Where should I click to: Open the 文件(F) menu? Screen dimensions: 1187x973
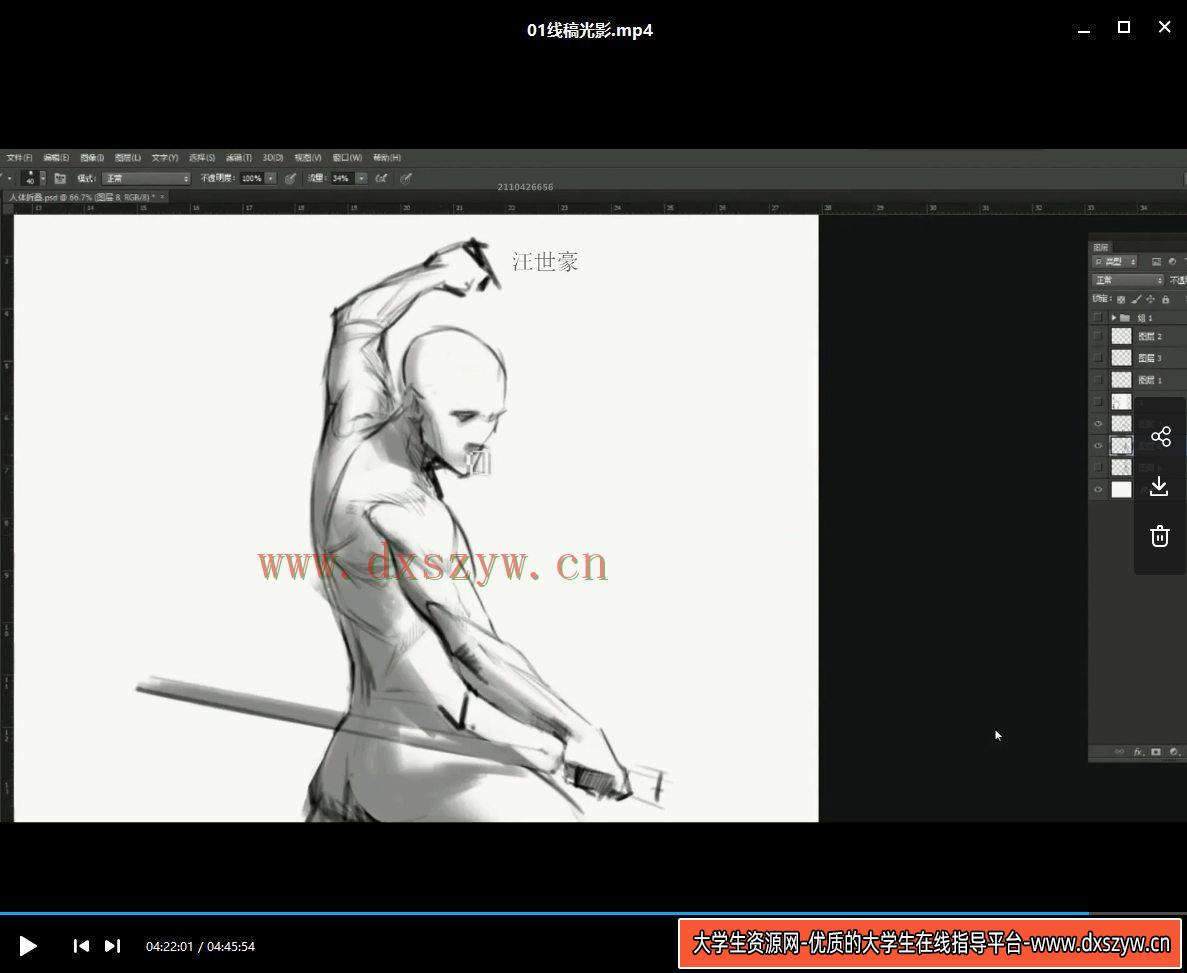pos(19,157)
